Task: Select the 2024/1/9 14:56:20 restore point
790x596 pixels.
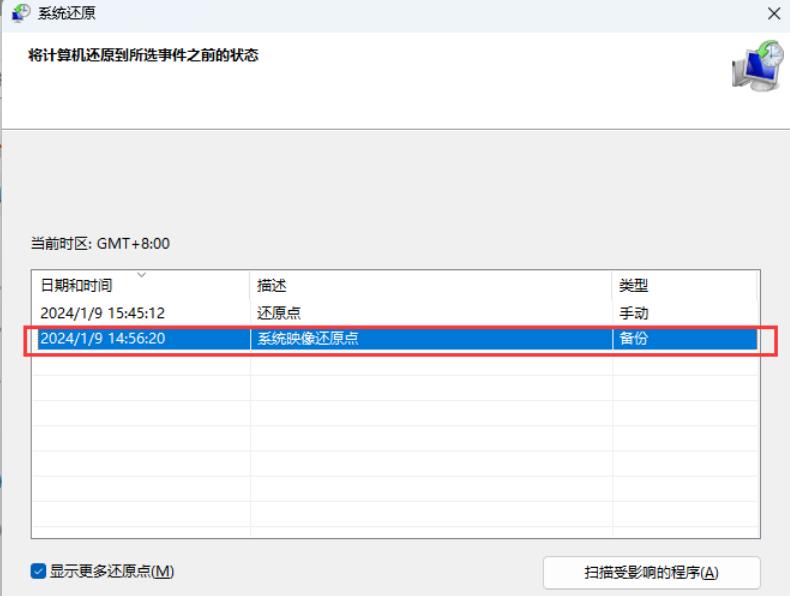Action: click(x=396, y=338)
